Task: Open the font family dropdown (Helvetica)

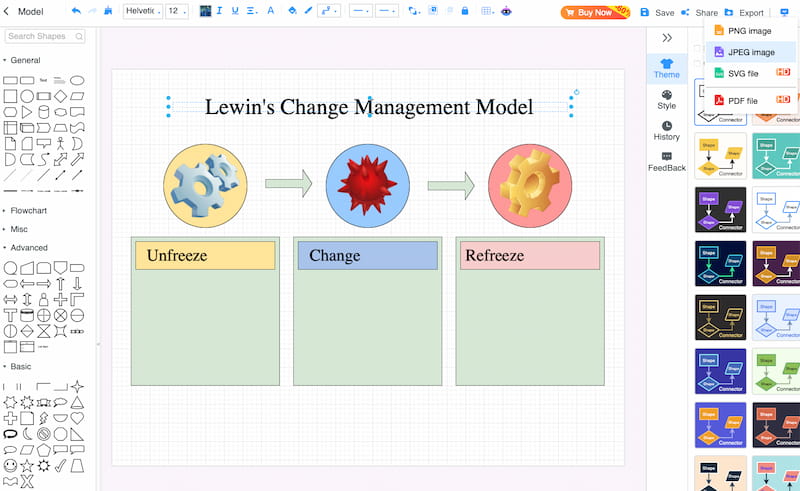Action: coord(143,11)
